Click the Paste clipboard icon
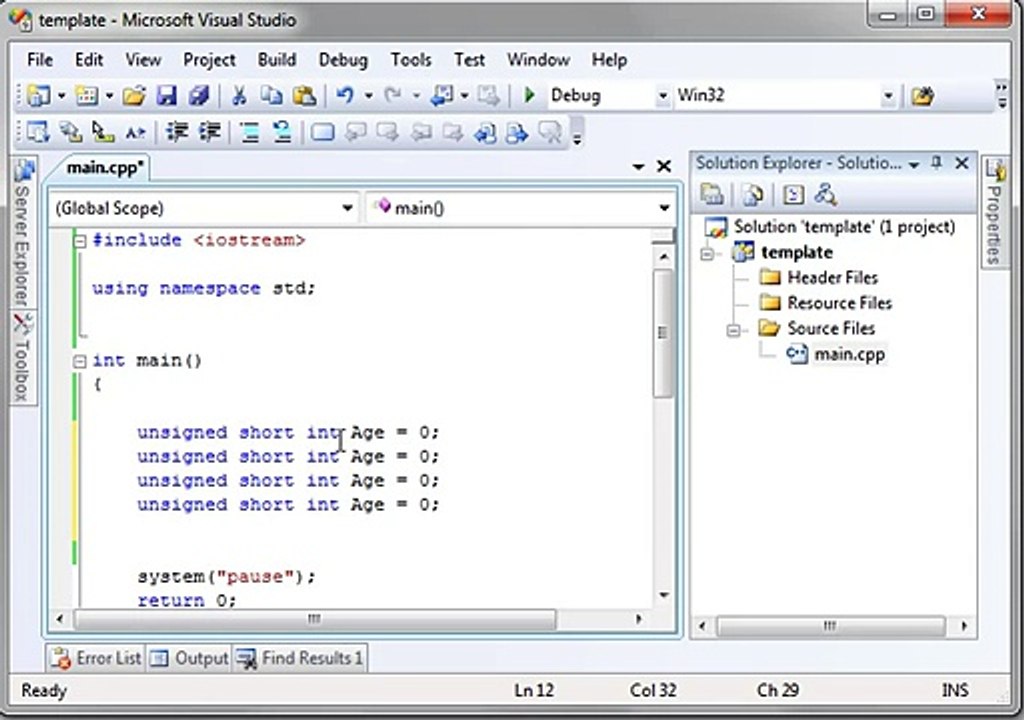1024x720 pixels. point(304,96)
